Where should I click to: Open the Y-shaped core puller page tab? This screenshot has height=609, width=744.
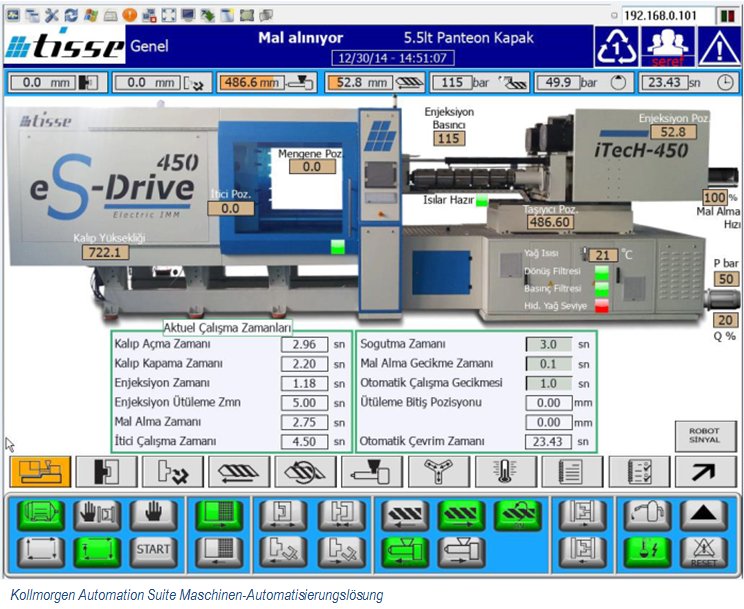[x=439, y=471]
